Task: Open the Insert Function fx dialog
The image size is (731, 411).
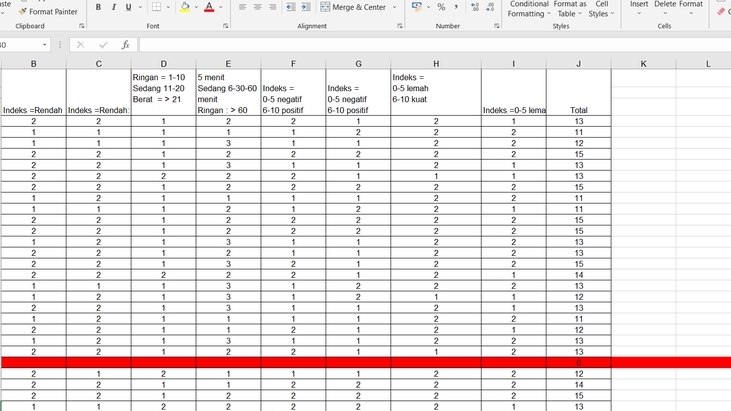Action: tap(125, 45)
